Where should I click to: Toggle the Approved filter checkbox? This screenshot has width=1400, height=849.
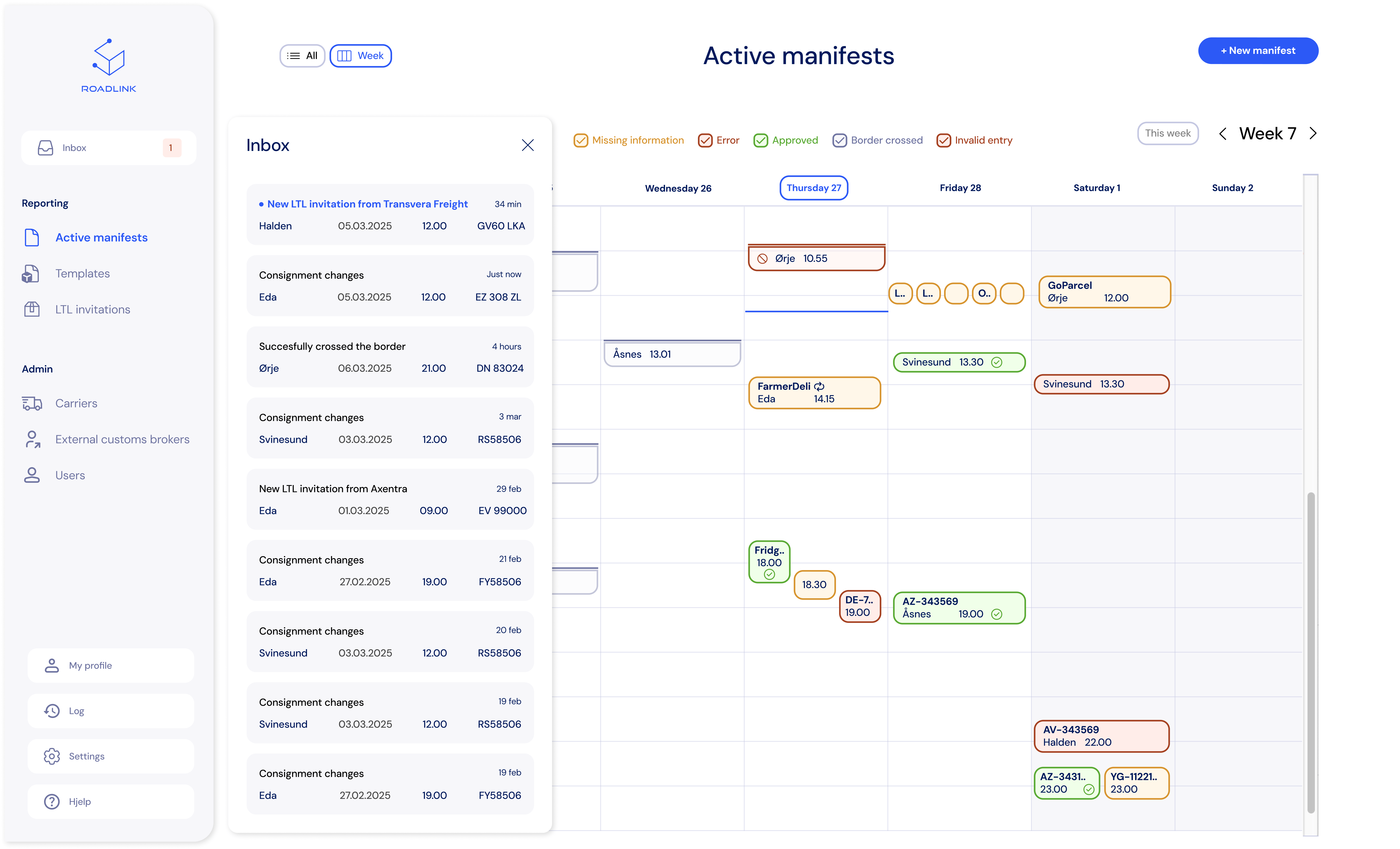point(761,140)
